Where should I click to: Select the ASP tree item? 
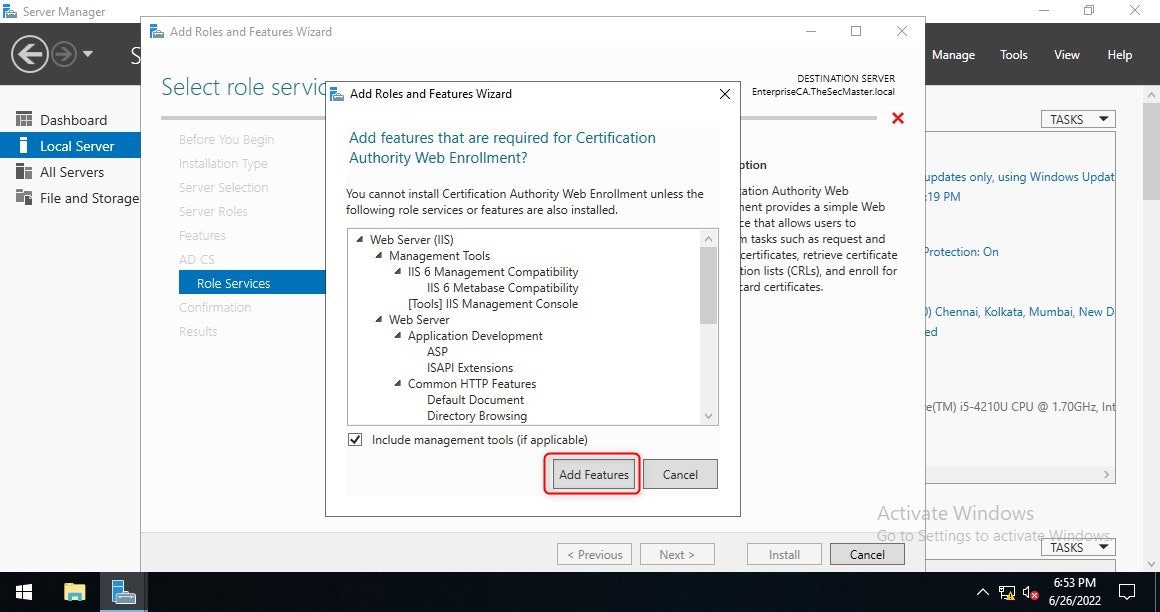coord(437,352)
